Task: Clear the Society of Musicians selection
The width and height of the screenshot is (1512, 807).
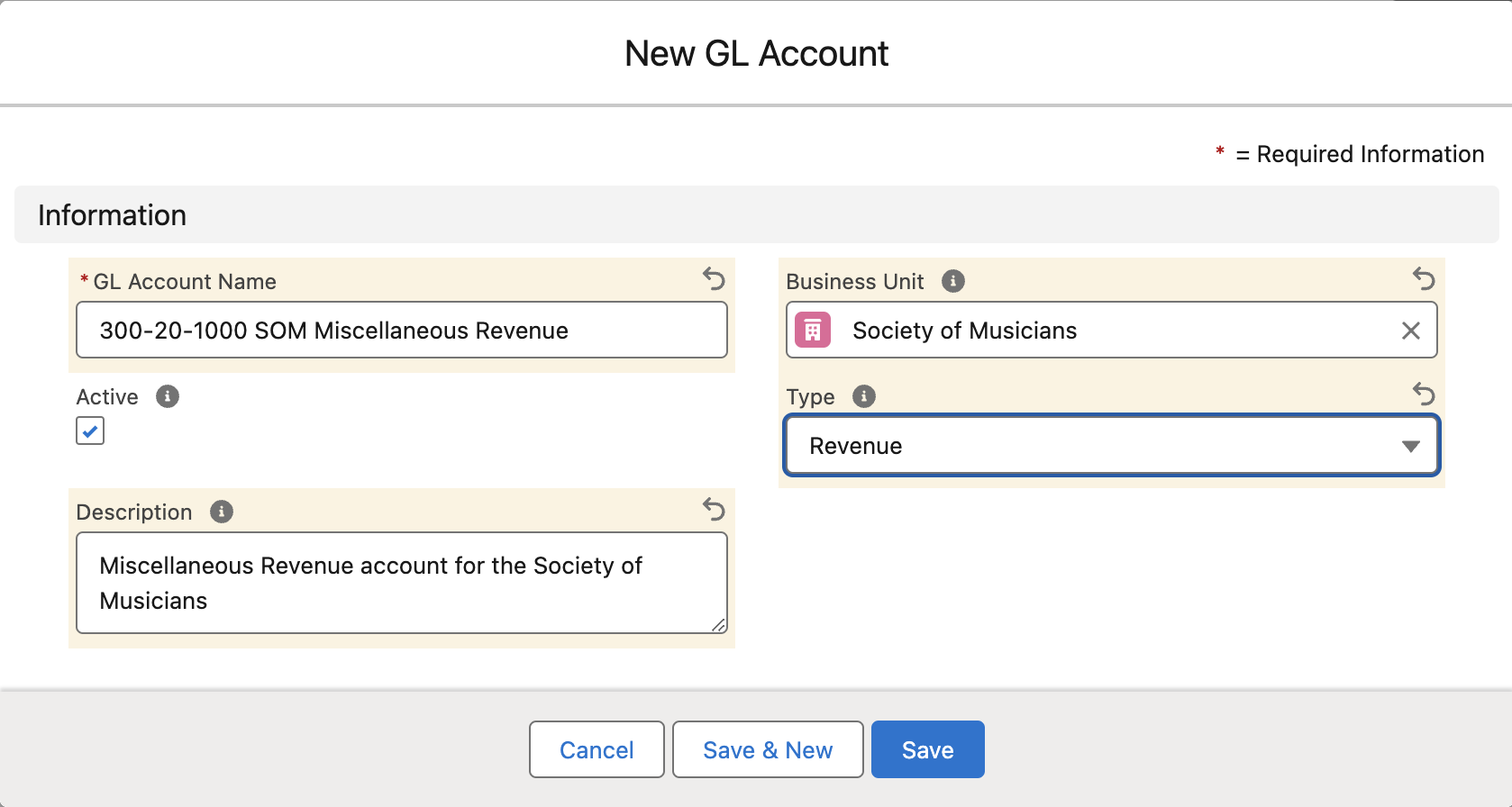Action: [x=1411, y=331]
